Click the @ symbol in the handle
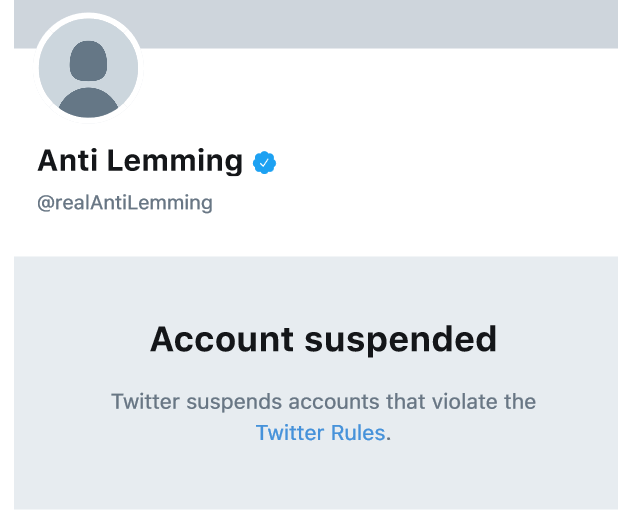Image resolution: width=618 pixels, height=510 pixels. 46,203
